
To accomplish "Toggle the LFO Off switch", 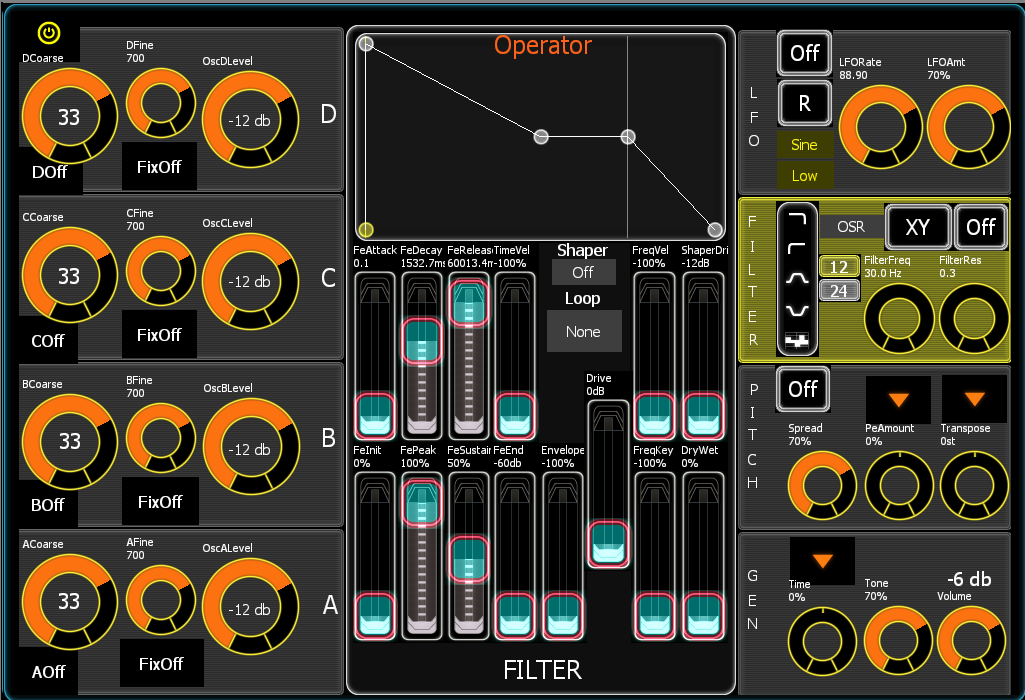I will [805, 53].
